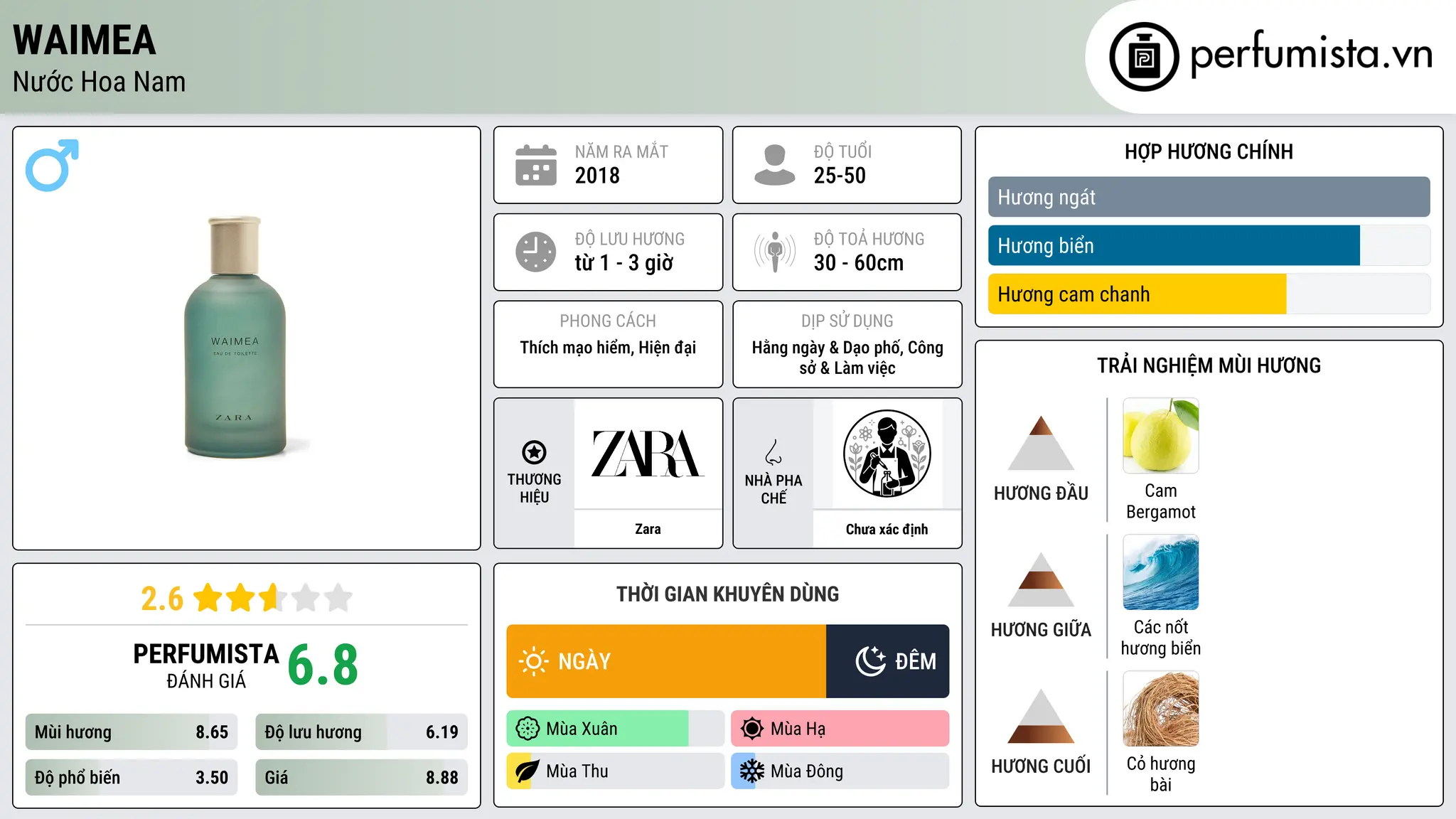Click the 2.6 star rating number
Image resolution: width=1456 pixels, height=819 pixels.
coord(162,599)
